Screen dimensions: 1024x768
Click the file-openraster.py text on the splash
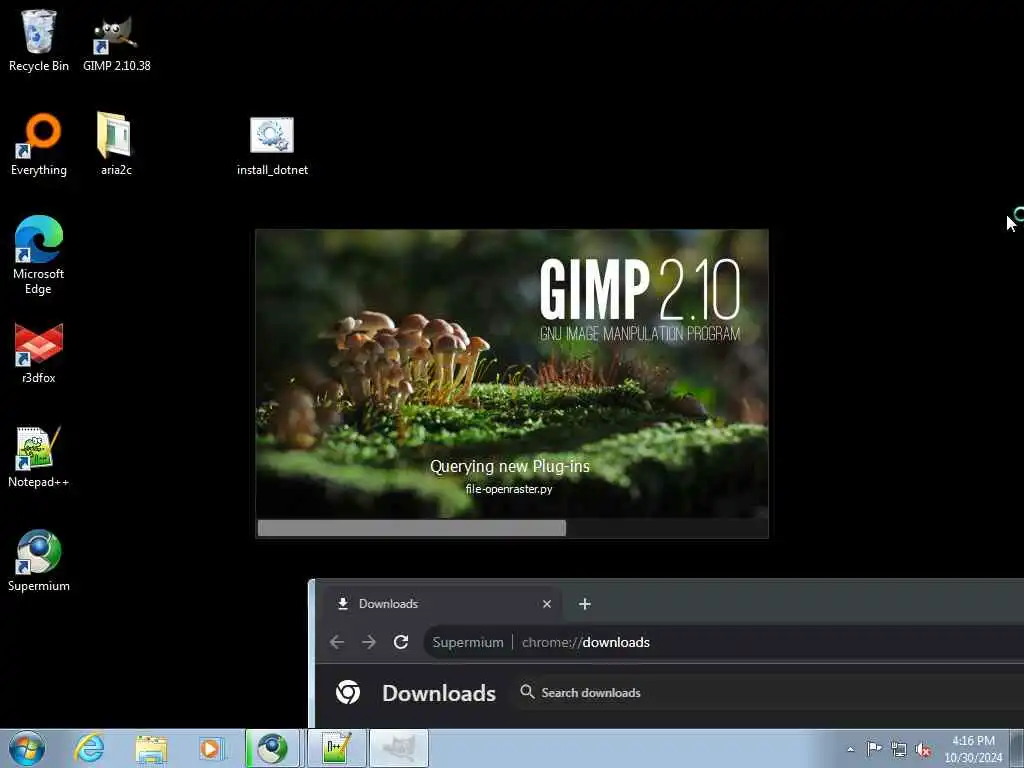pos(509,488)
